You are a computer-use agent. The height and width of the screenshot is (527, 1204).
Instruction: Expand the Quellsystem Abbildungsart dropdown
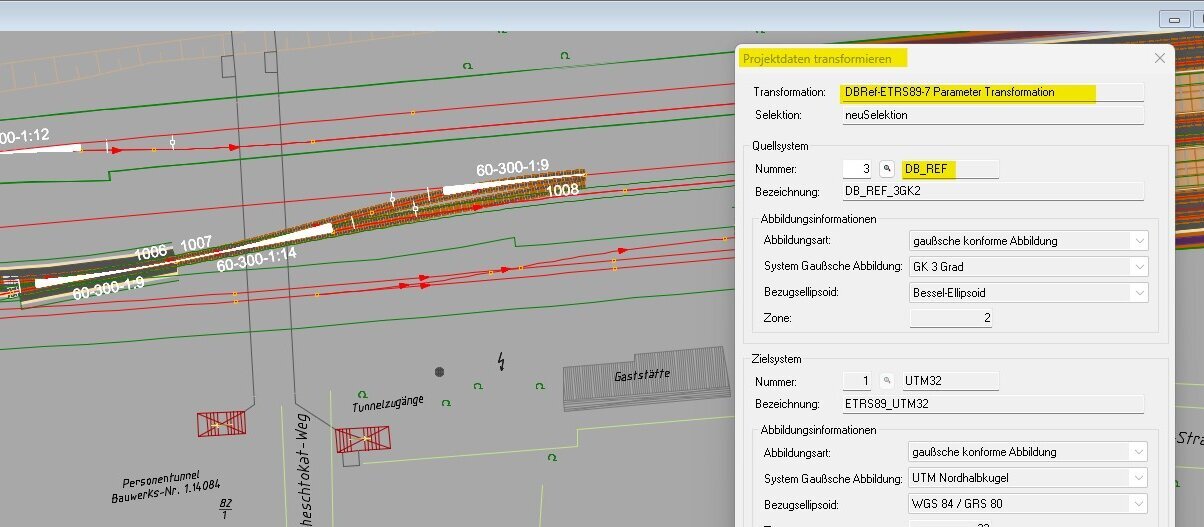click(x=1138, y=241)
